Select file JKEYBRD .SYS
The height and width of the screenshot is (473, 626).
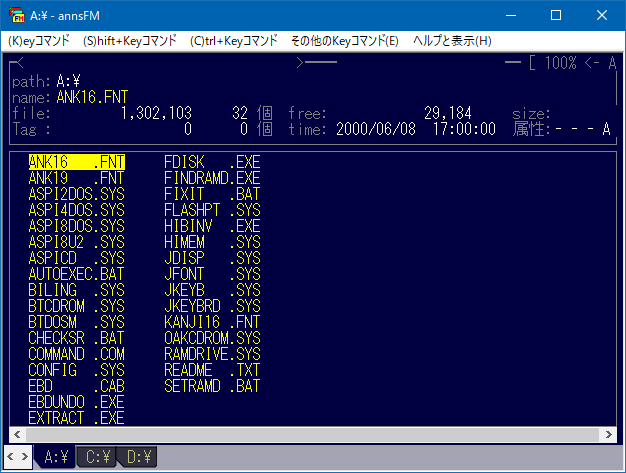[212, 306]
